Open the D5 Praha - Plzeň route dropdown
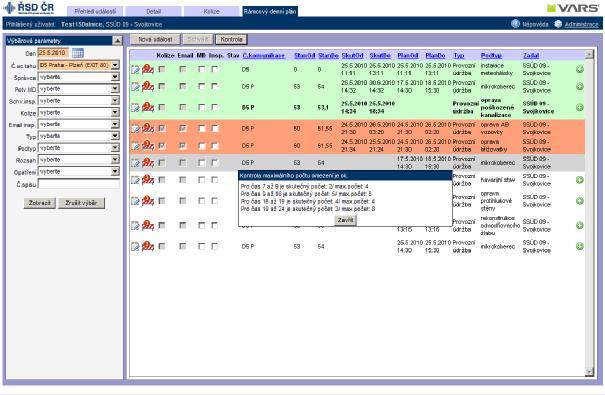 coord(115,65)
